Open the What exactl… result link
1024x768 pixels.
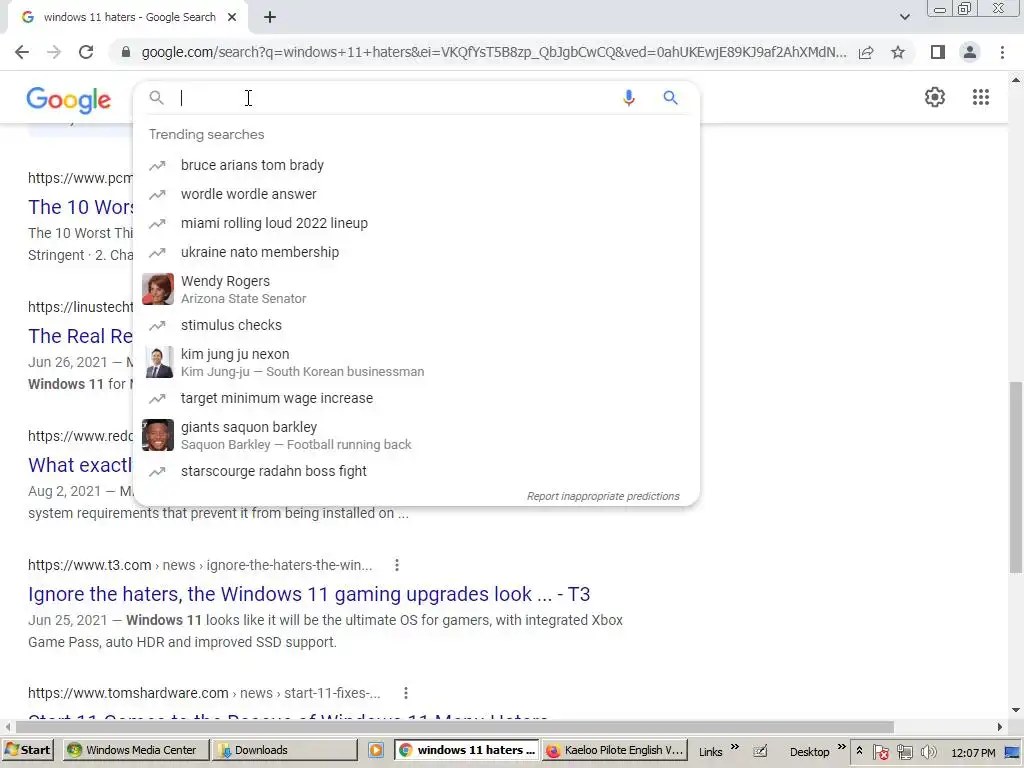point(80,465)
